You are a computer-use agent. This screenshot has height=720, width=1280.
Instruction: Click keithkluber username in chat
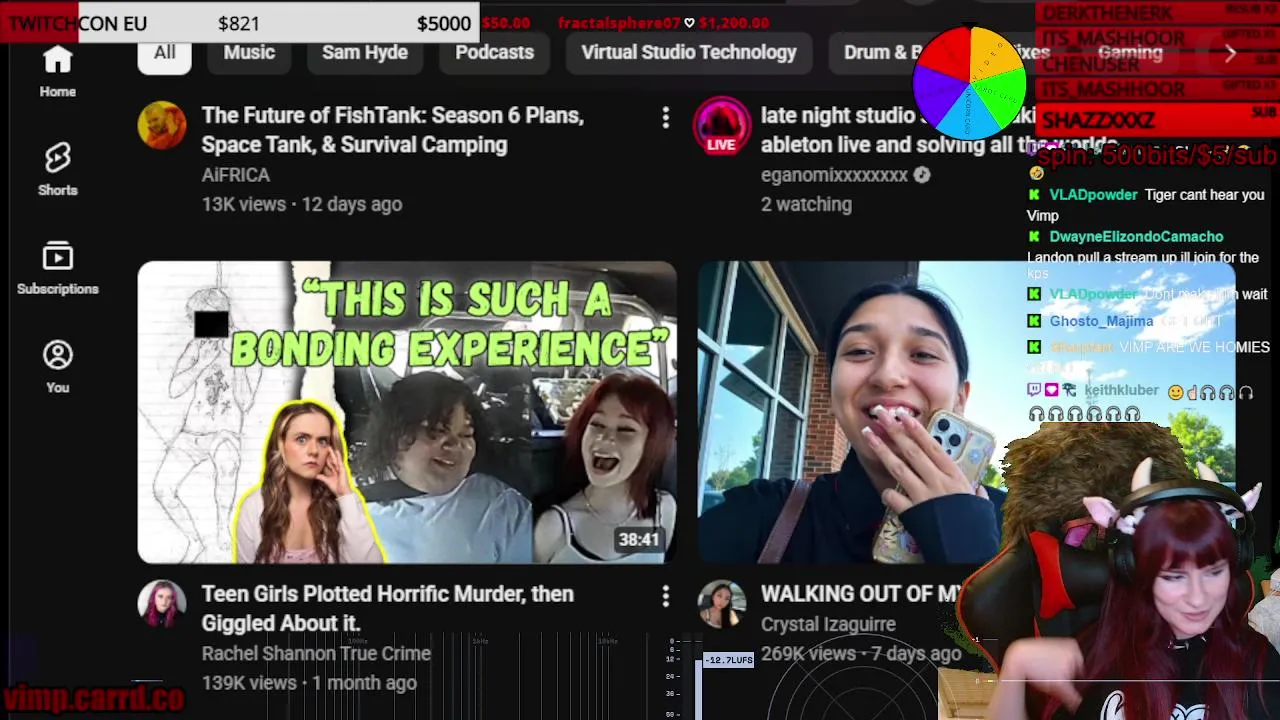pos(1121,390)
